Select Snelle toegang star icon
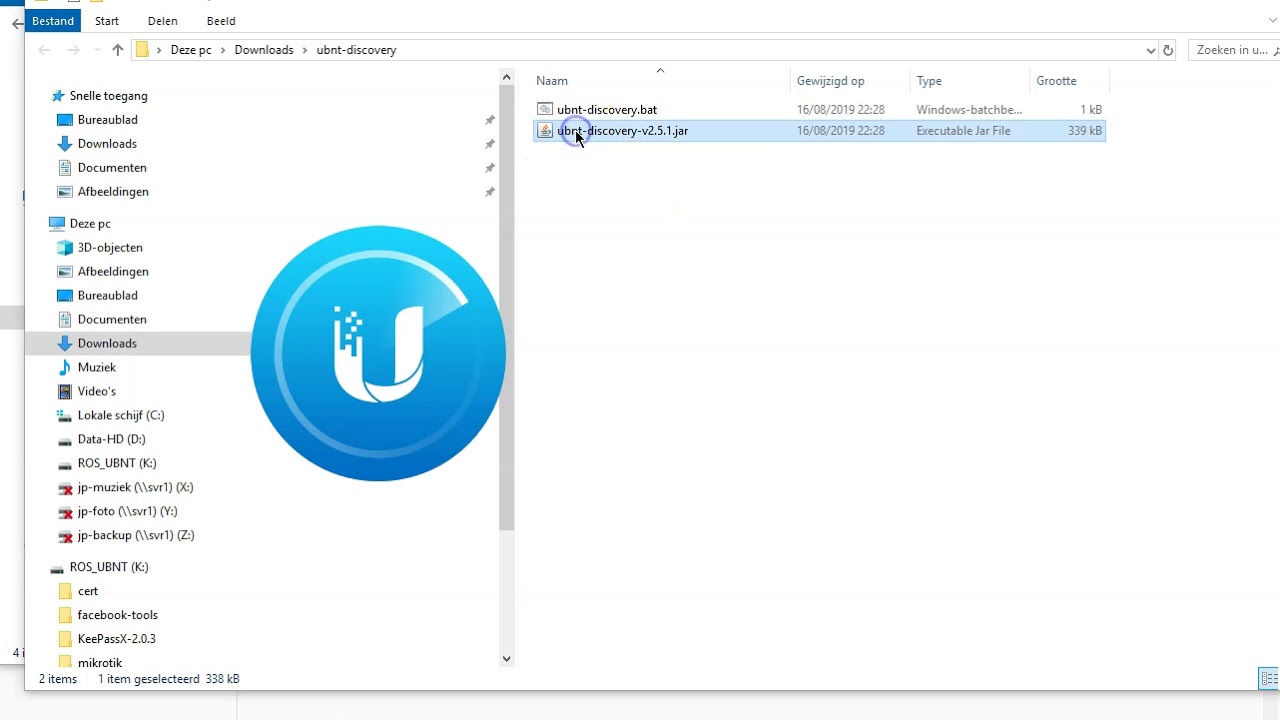 (x=58, y=96)
